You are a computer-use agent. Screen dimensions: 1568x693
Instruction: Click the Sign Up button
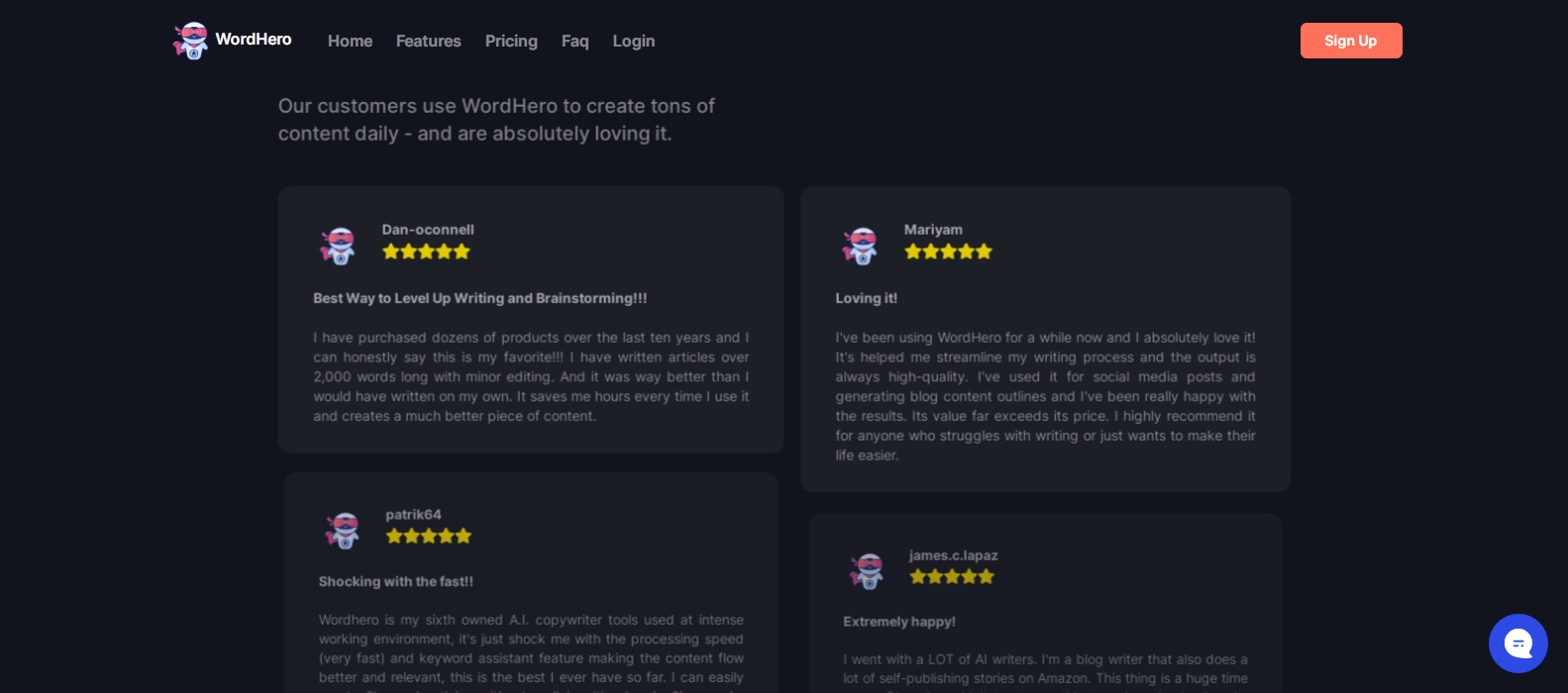coord(1350,41)
